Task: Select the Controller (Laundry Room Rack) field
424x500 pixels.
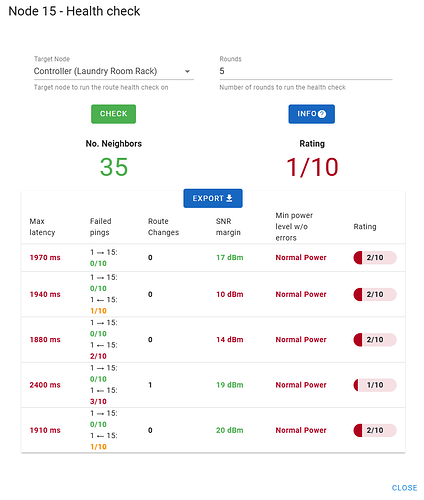Action: [114, 71]
